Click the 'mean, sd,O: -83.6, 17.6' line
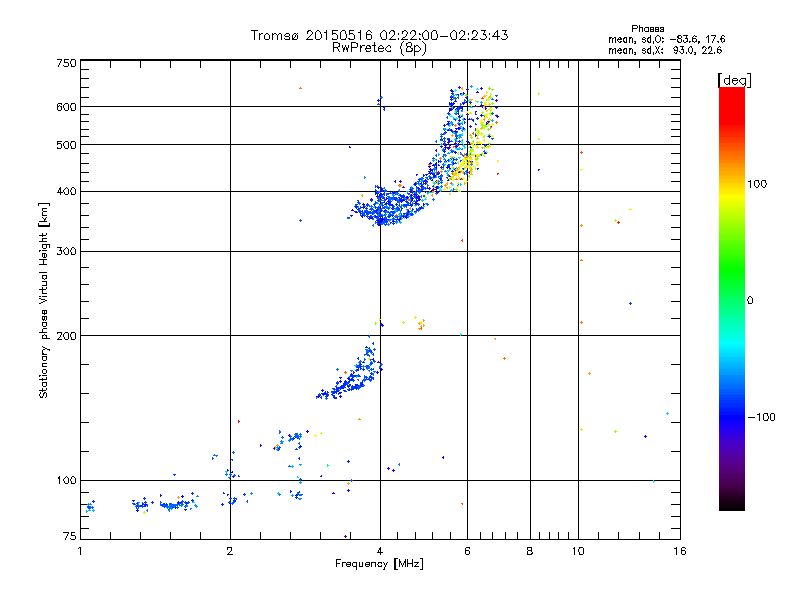 (667, 39)
